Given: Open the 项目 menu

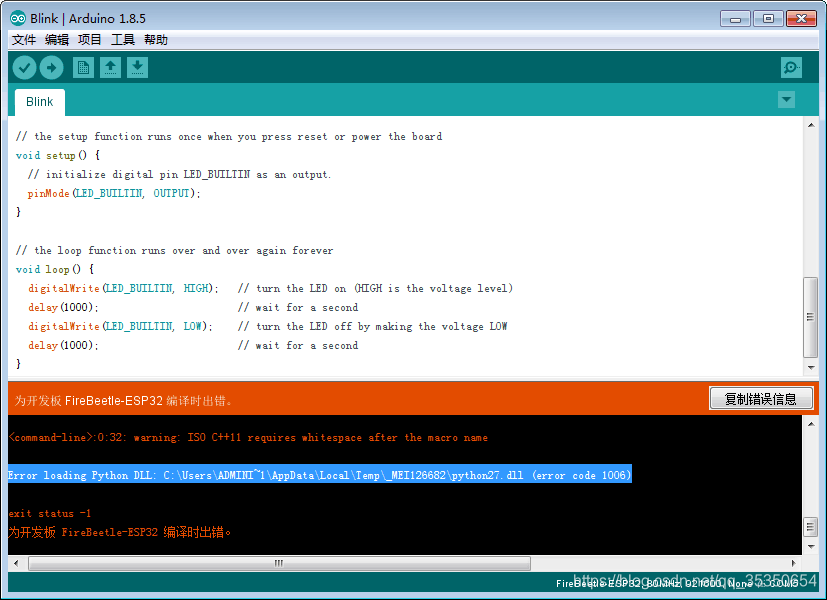Looking at the screenshot, I should (x=90, y=40).
